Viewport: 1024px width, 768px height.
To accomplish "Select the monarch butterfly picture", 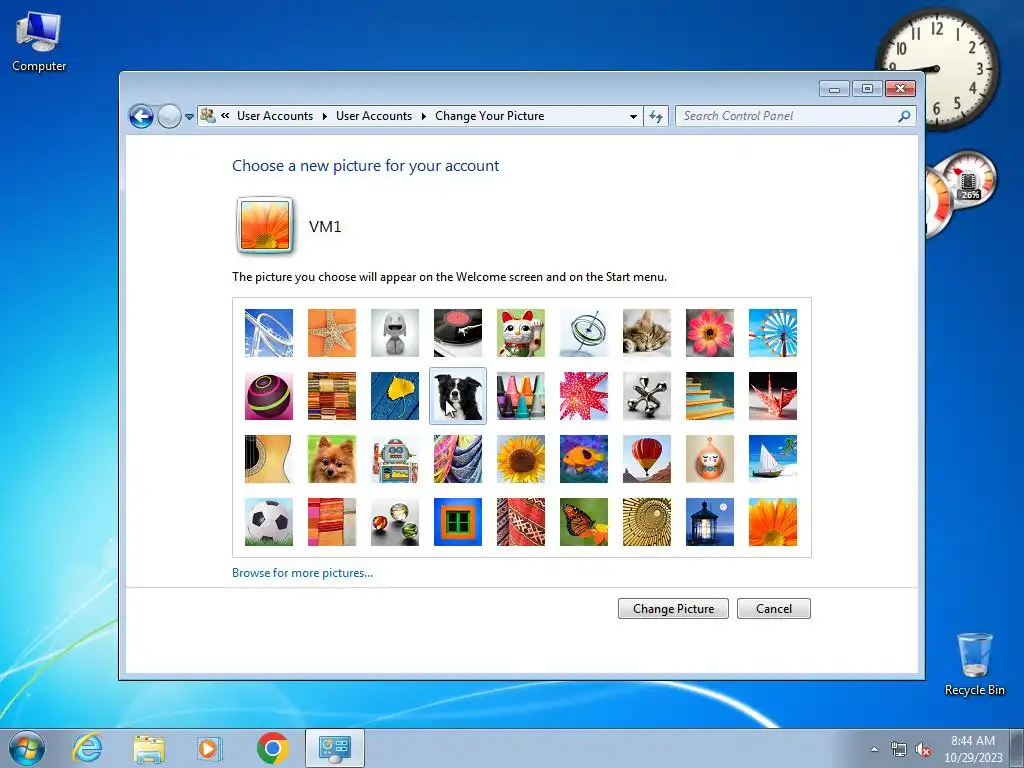I will pos(584,522).
